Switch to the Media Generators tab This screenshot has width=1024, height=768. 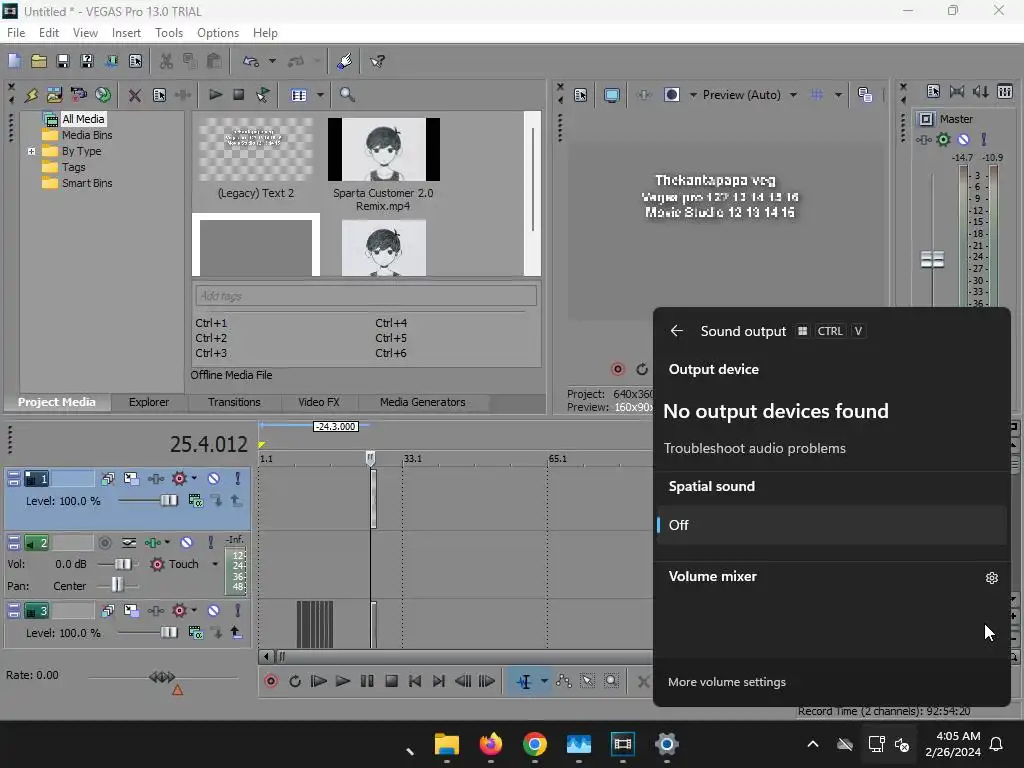click(423, 402)
